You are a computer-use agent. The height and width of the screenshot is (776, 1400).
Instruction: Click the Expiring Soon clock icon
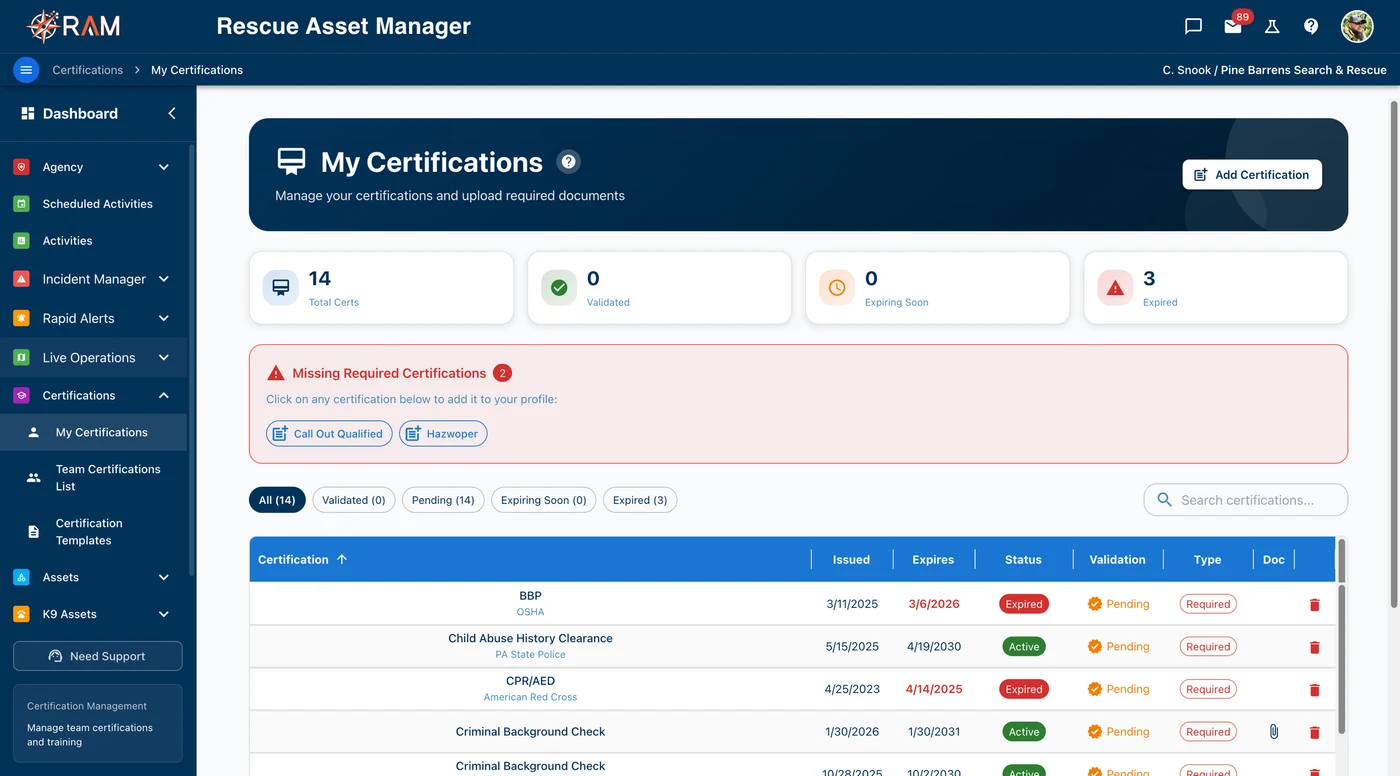point(837,288)
